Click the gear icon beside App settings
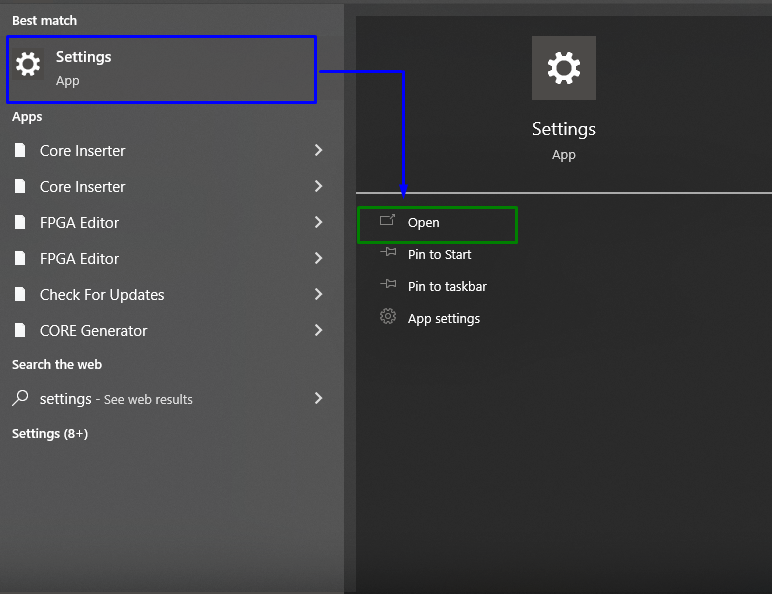 (388, 316)
